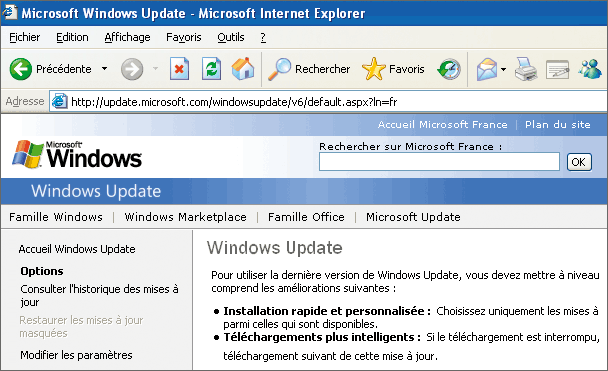Click the grey Windows Update page heading

[x=275, y=248]
